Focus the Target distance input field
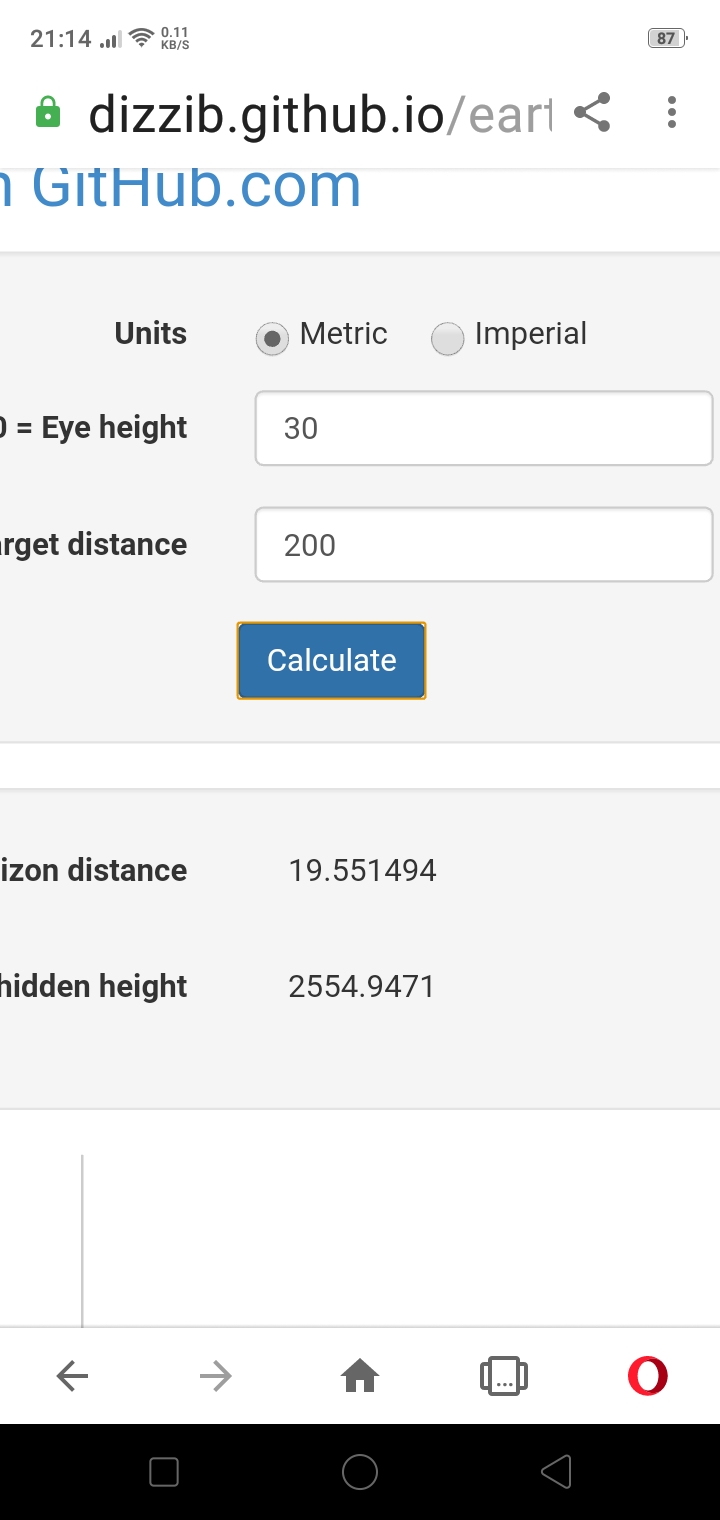 pyautogui.click(x=484, y=545)
